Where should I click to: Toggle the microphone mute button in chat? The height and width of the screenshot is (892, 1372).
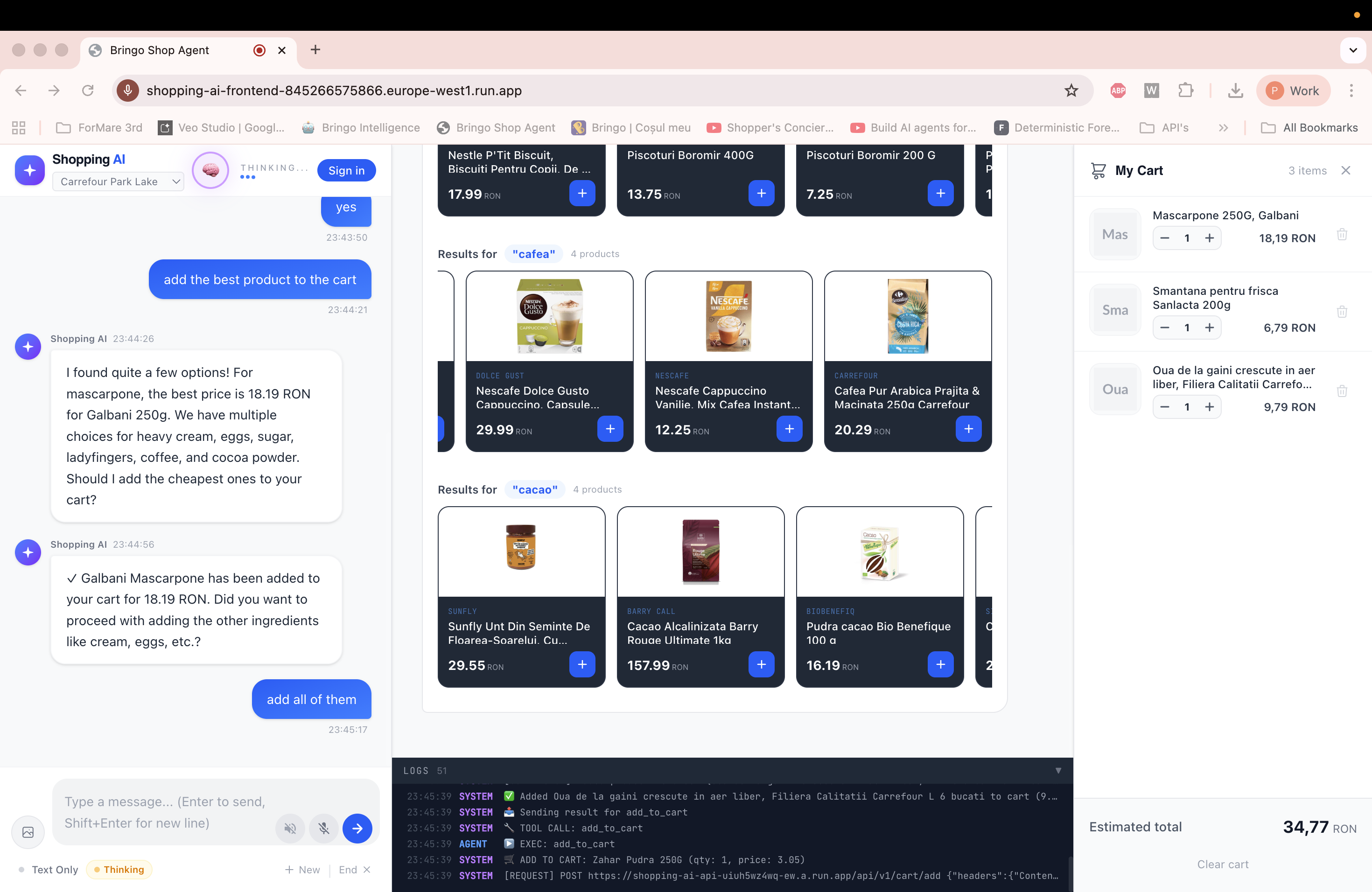[324, 828]
